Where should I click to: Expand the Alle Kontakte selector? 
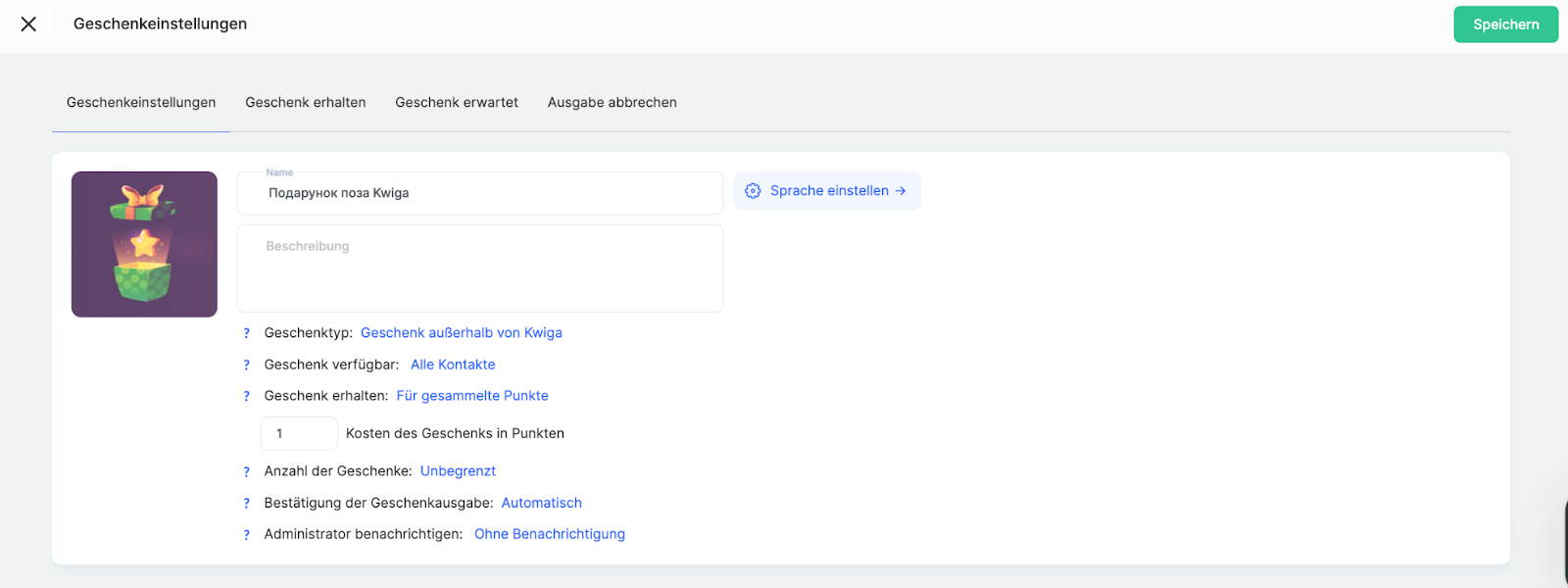tap(453, 365)
